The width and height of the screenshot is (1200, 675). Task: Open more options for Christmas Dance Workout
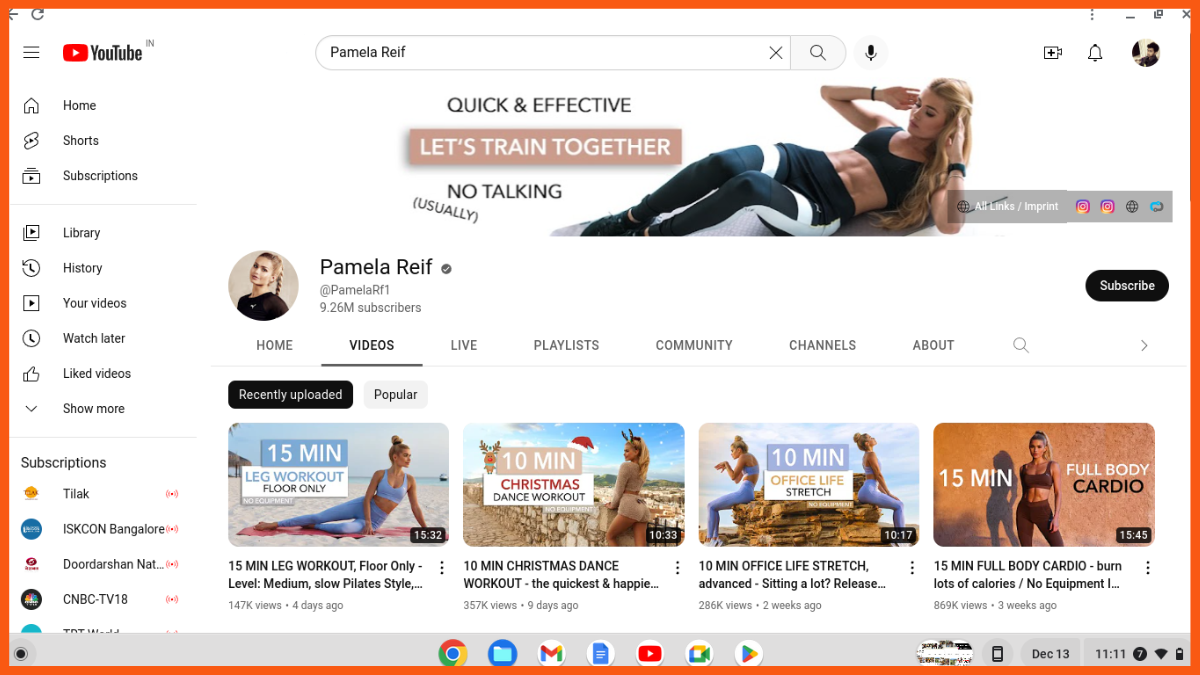tap(677, 568)
